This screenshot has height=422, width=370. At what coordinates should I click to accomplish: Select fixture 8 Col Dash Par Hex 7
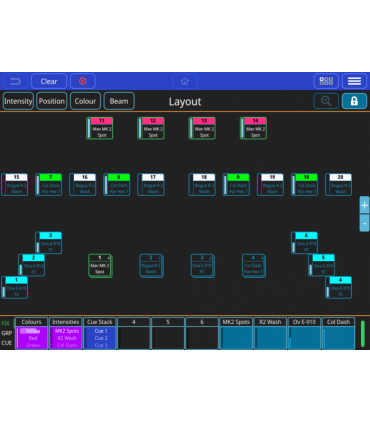click(117, 184)
